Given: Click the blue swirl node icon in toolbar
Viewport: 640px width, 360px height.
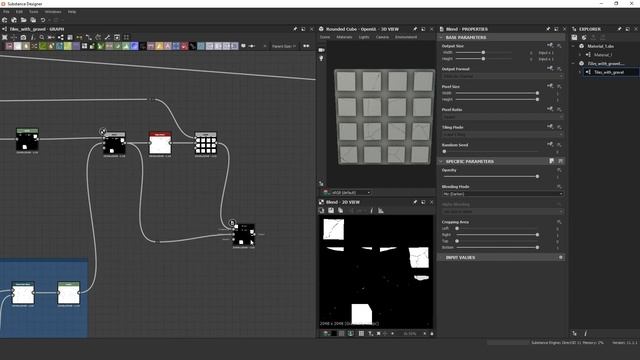Looking at the screenshot, I should click(134, 46).
